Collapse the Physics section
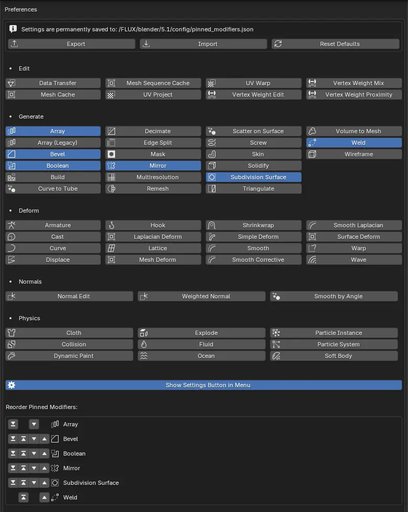408x512 pixels. [29, 318]
